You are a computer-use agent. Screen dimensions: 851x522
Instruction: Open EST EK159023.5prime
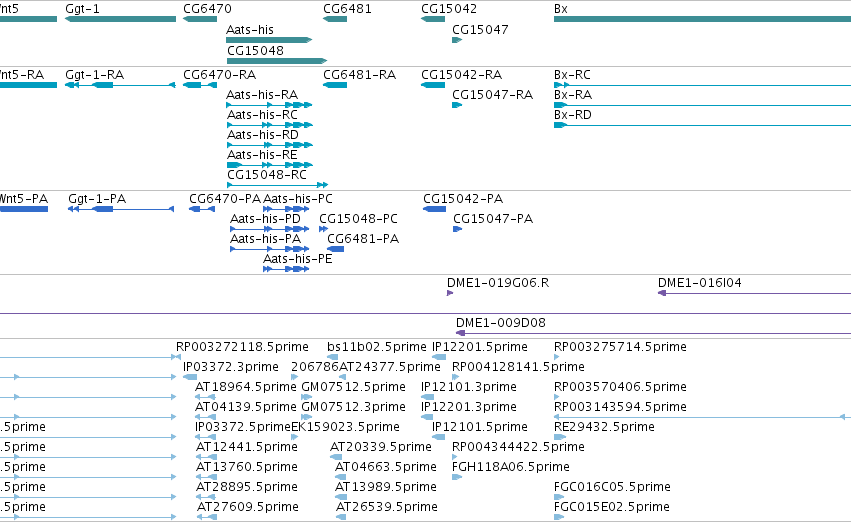[x=346, y=427]
